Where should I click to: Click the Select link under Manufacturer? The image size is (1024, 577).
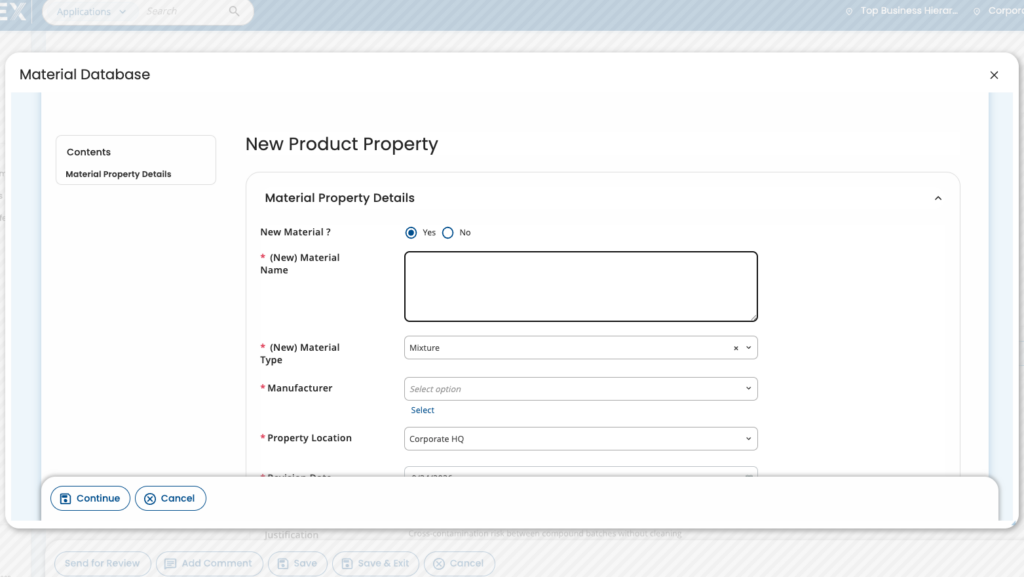(x=423, y=411)
